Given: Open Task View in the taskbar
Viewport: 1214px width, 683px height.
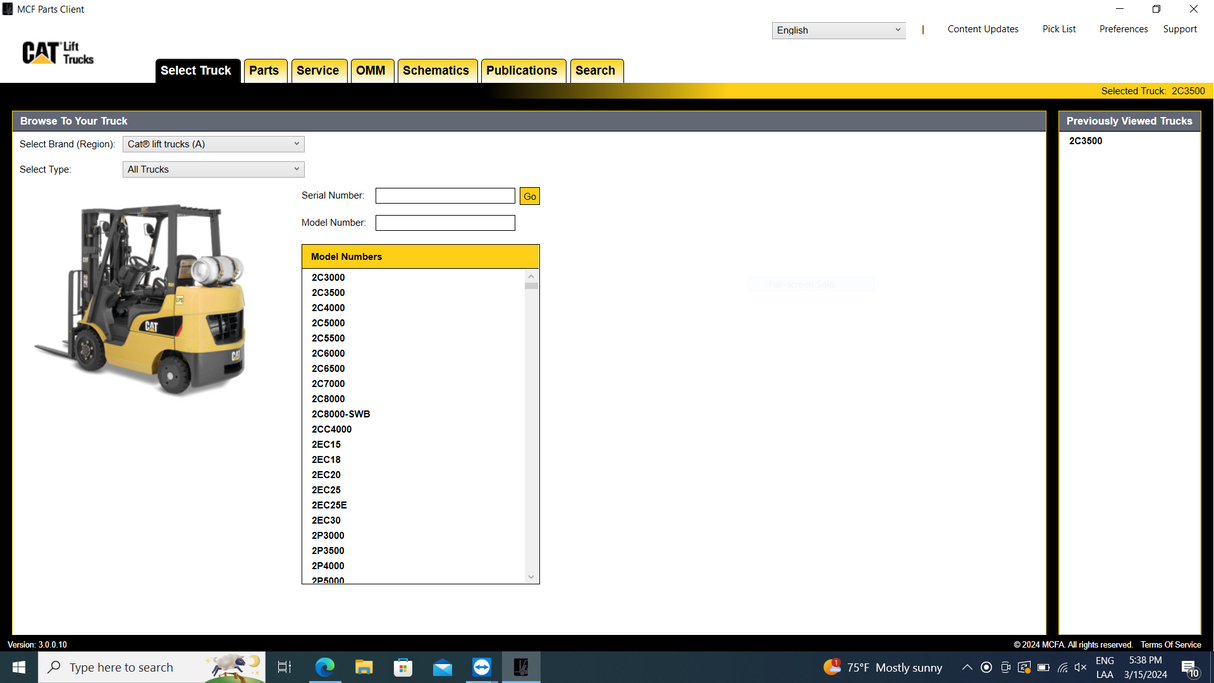Looking at the screenshot, I should [x=284, y=667].
